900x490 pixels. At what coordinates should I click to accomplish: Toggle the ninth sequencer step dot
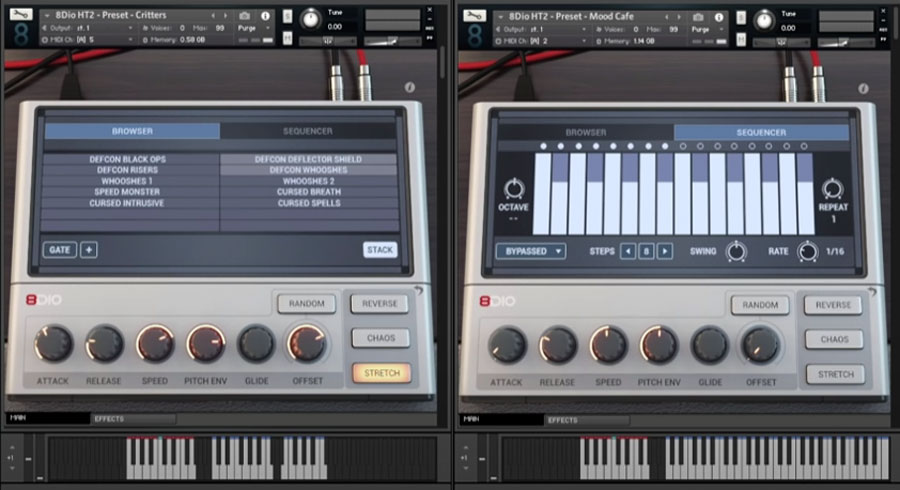tap(682, 146)
